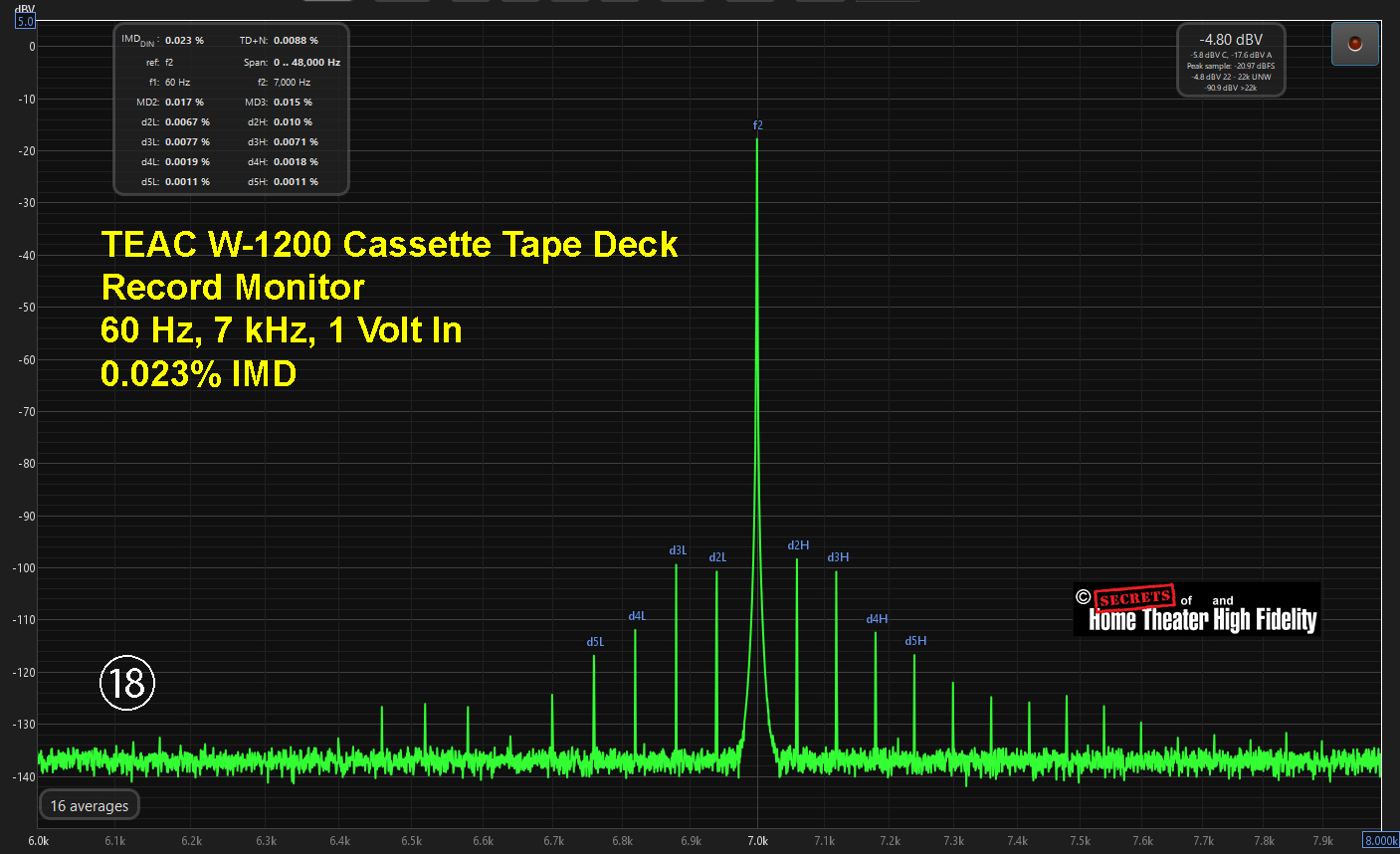Click the TD+N 0.0088 % value
The height and width of the screenshot is (854, 1400).
(296, 40)
